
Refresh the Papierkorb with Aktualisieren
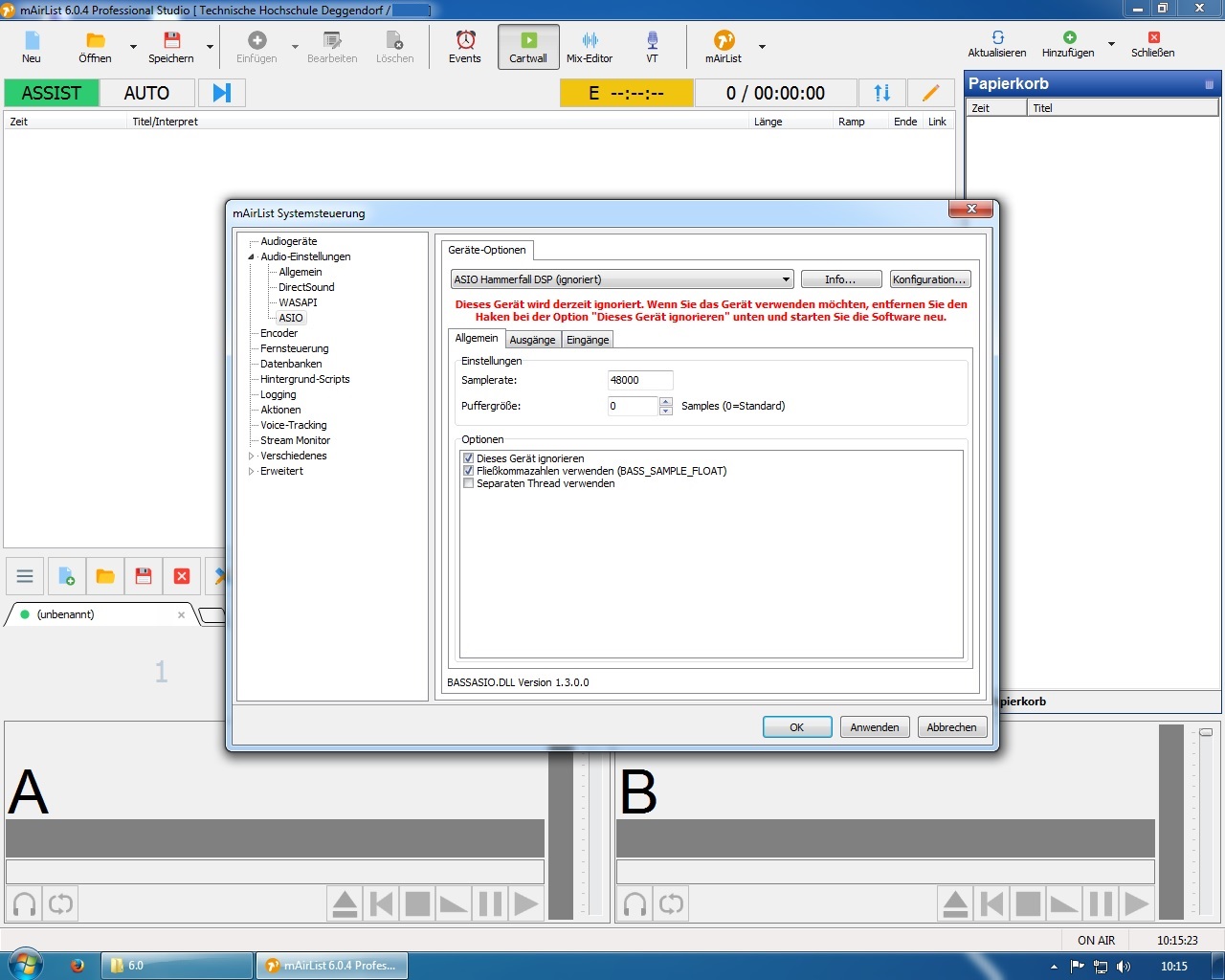click(997, 44)
